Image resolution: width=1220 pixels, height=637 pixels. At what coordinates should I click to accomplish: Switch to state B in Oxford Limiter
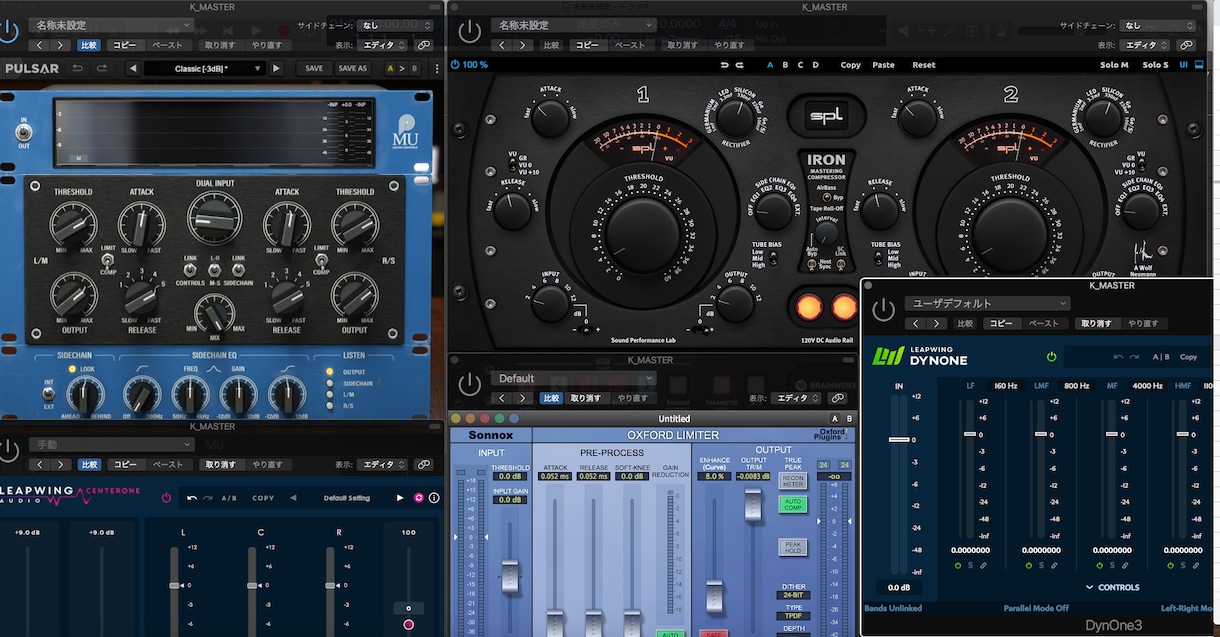point(850,419)
